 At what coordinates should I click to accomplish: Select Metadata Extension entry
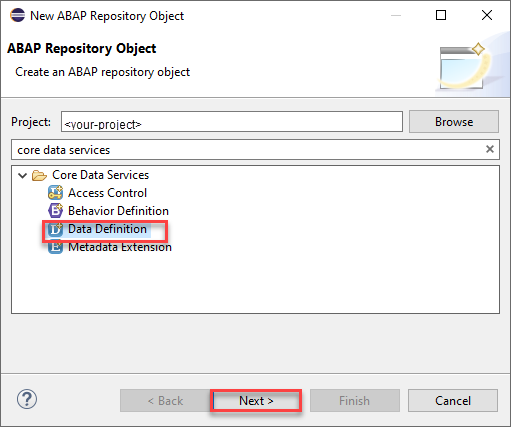coord(120,247)
